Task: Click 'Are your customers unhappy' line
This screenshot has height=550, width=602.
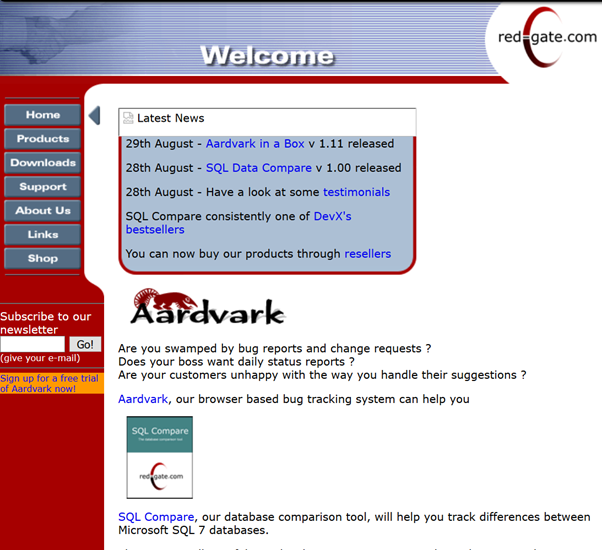Action: pos(322,375)
